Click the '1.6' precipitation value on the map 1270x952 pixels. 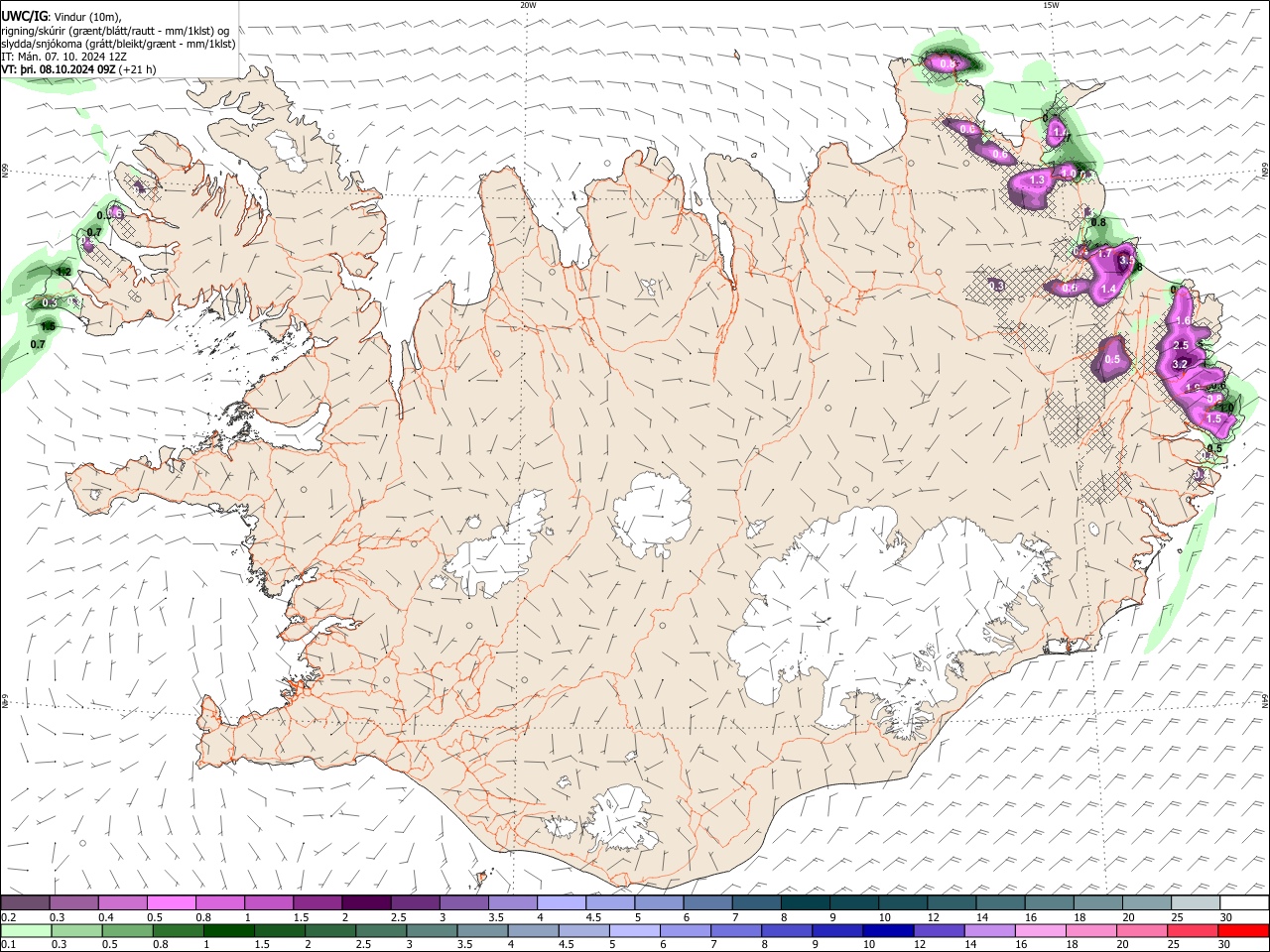[x=1183, y=320]
